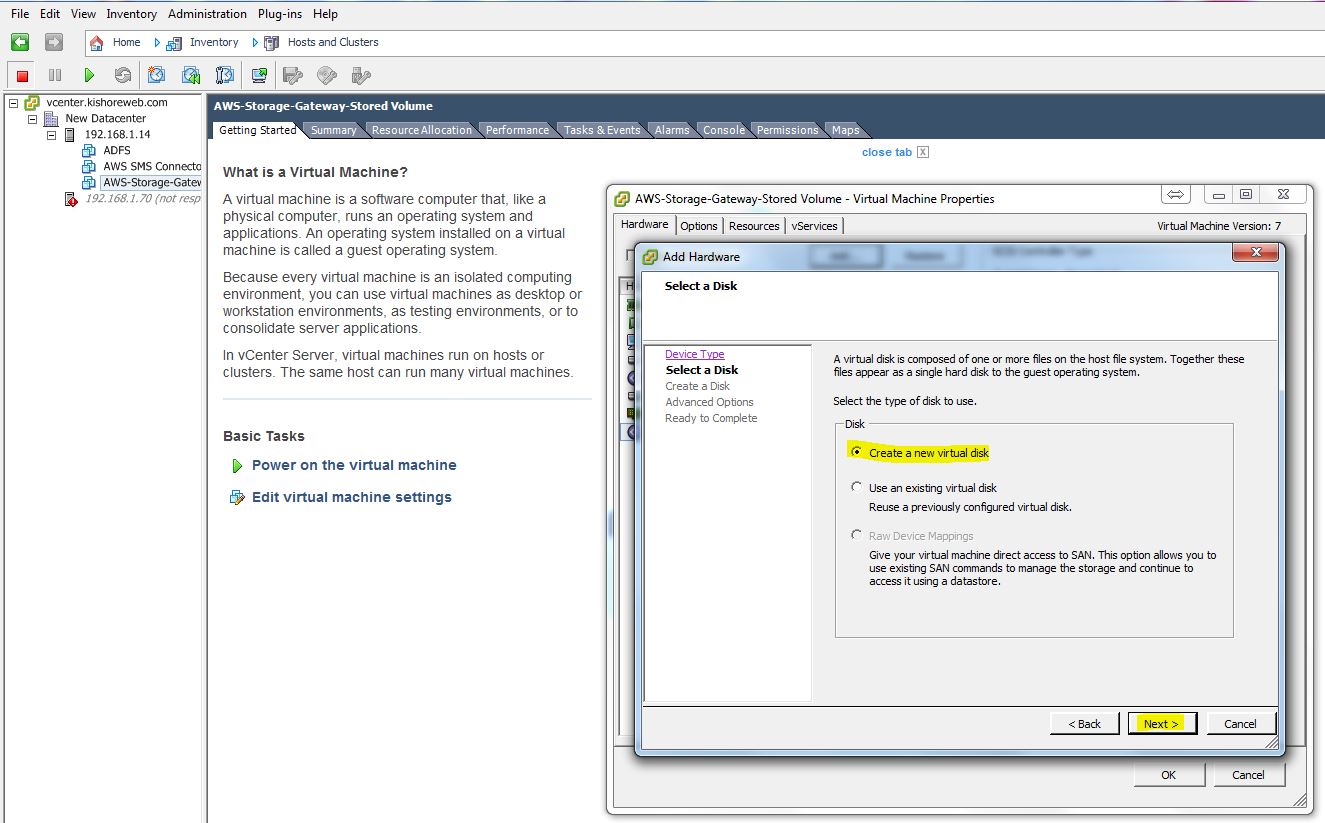The height and width of the screenshot is (823, 1325).
Task: Switch to the Performance tab
Action: [x=517, y=130]
